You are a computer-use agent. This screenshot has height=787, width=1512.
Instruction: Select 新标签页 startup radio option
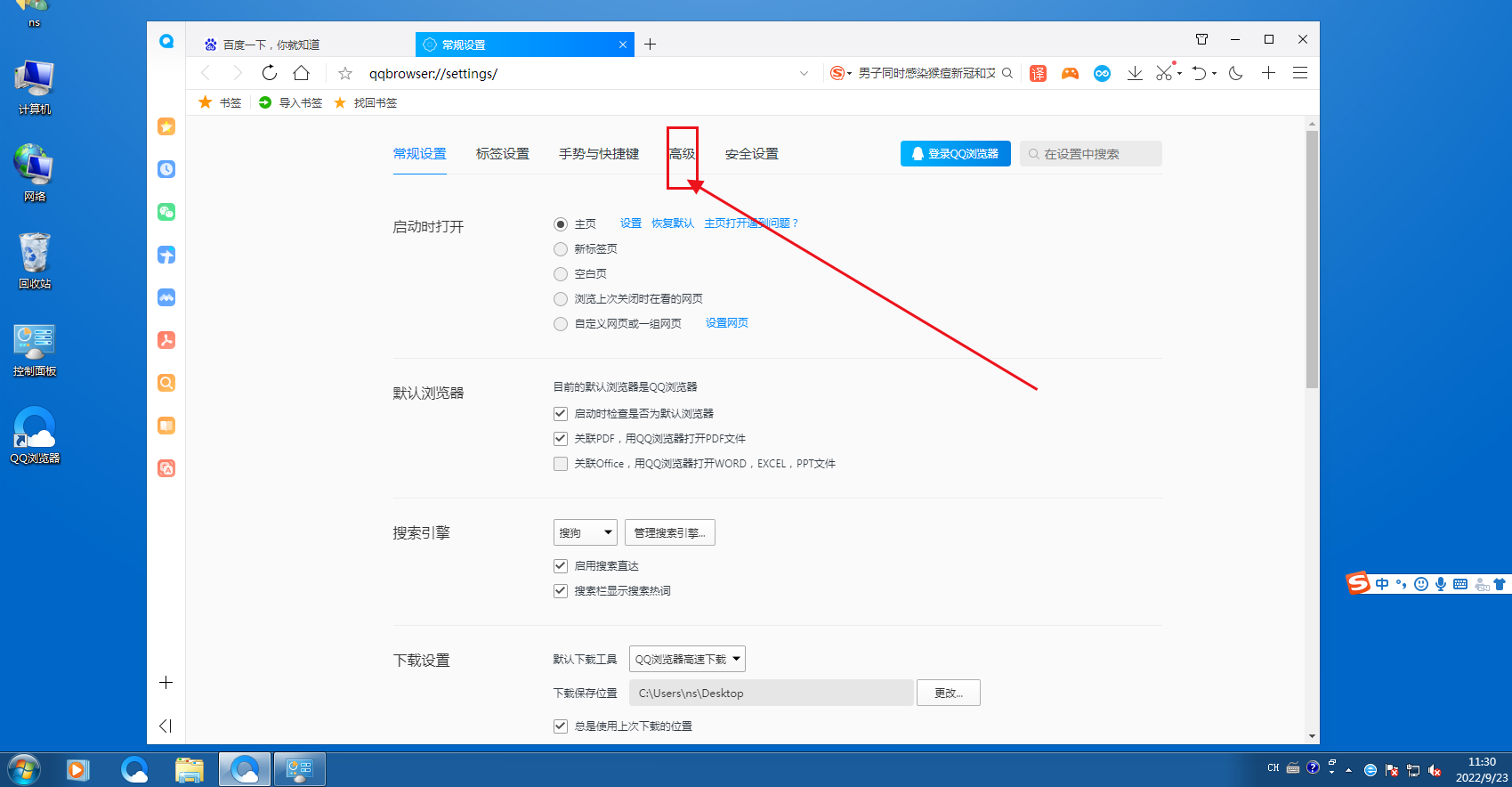pyautogui.click(x=561, y=249)
